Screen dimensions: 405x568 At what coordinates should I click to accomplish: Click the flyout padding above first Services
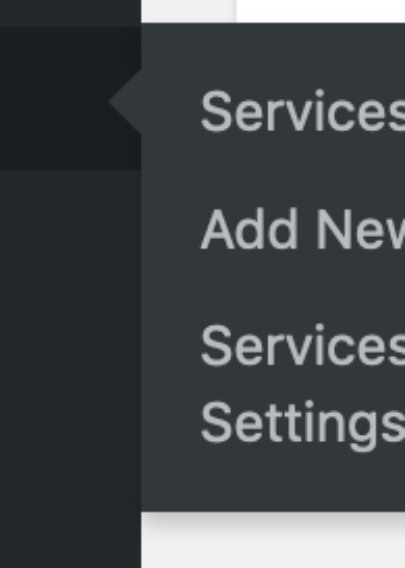[273, 54]
